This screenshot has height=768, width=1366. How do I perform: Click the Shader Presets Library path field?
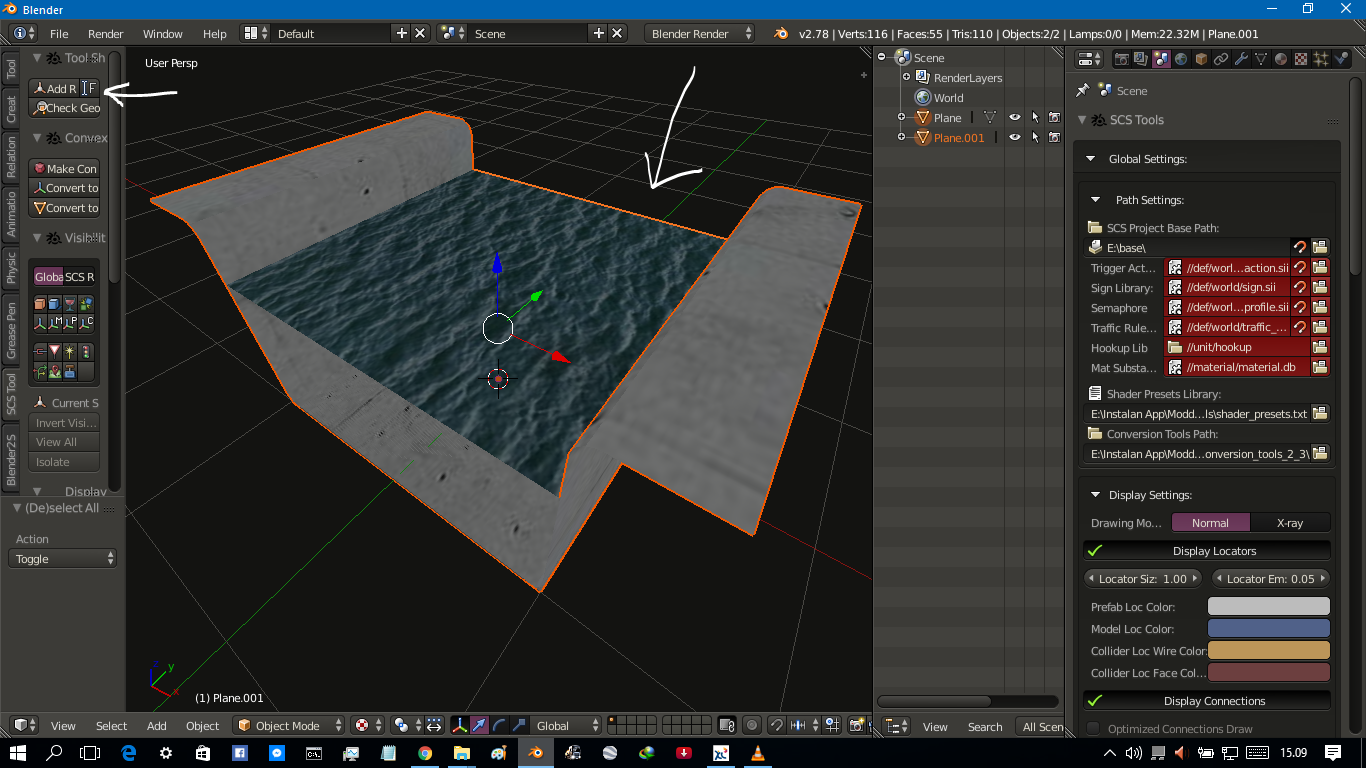pyautogui.click(x=1195, y=413)
